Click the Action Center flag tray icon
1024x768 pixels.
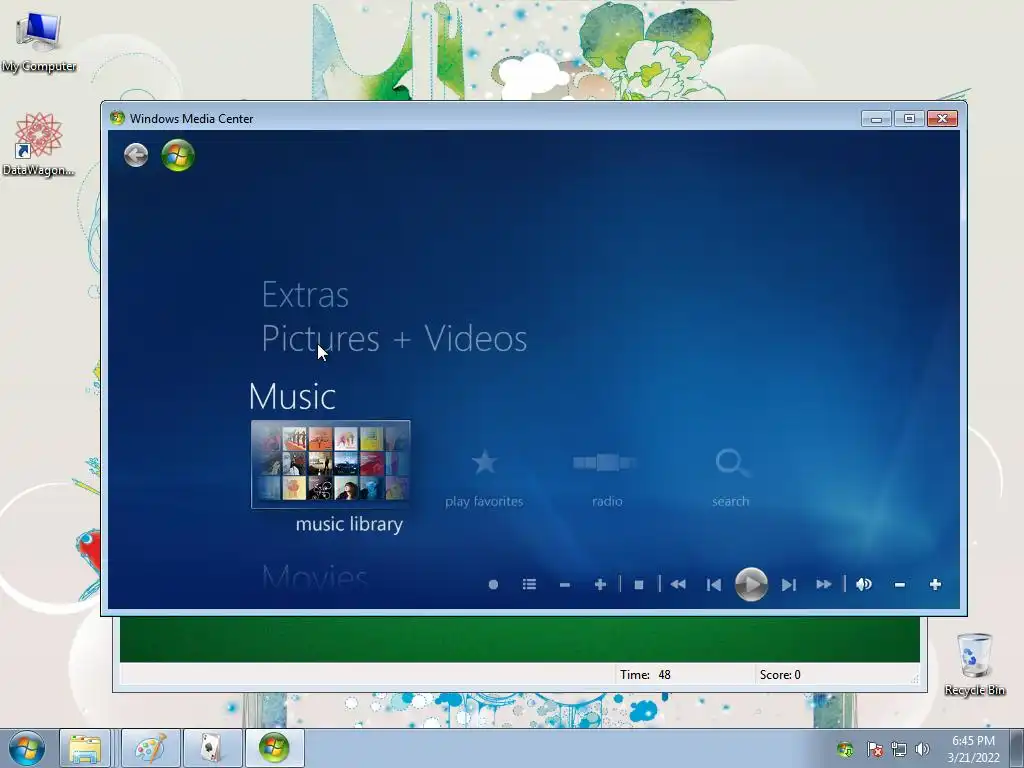coord(875,749)
